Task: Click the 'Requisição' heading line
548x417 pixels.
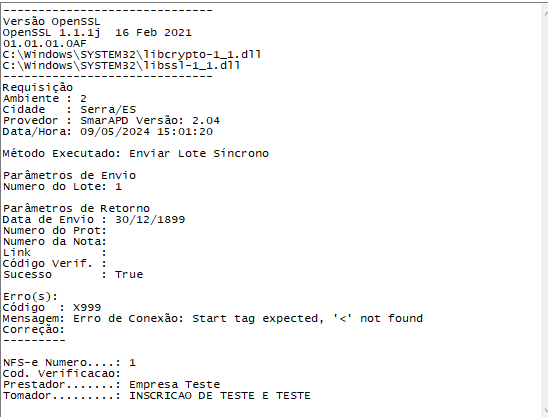Action: (x=38, y=87)
